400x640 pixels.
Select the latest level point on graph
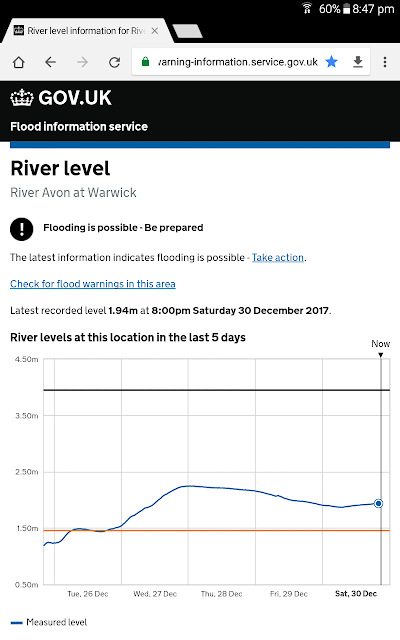click(x=378, y=503)
